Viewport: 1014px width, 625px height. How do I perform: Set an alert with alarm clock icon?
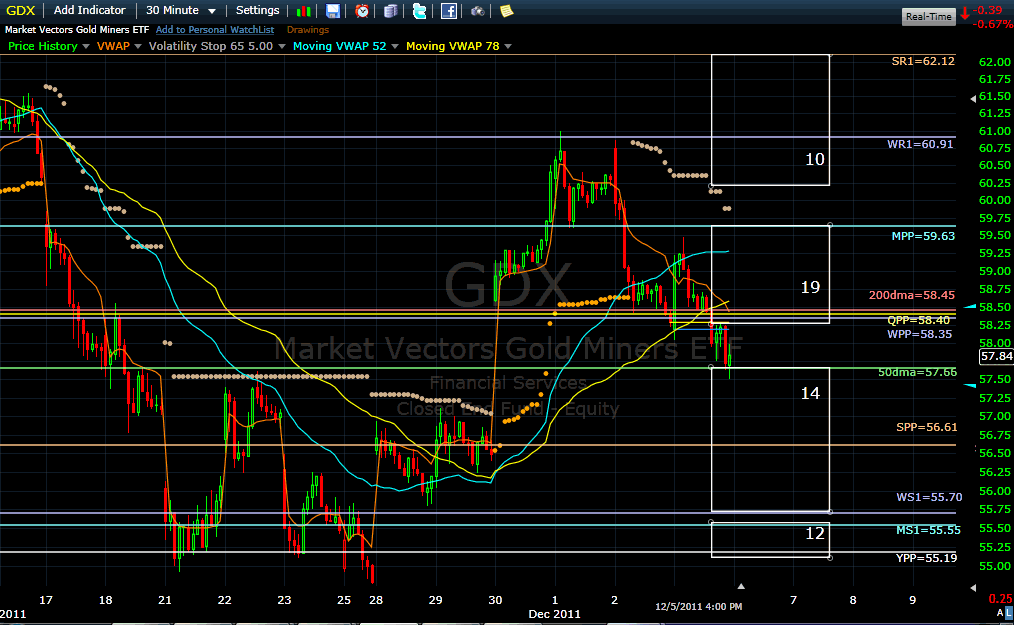coord(362,11)
